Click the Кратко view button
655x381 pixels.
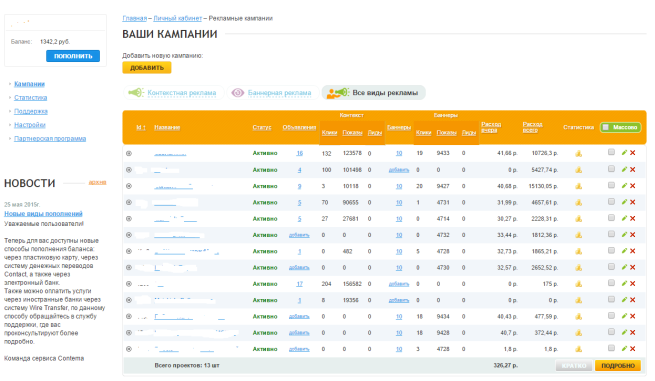(574, 366)
